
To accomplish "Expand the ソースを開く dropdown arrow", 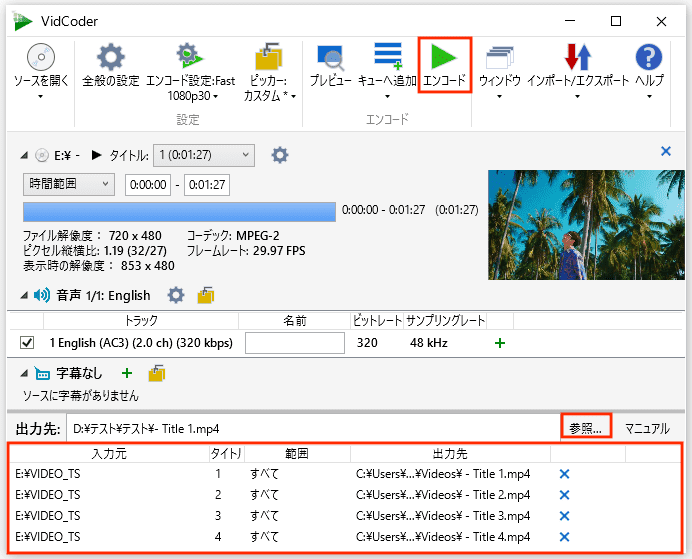I will click(x=40, y=97).
